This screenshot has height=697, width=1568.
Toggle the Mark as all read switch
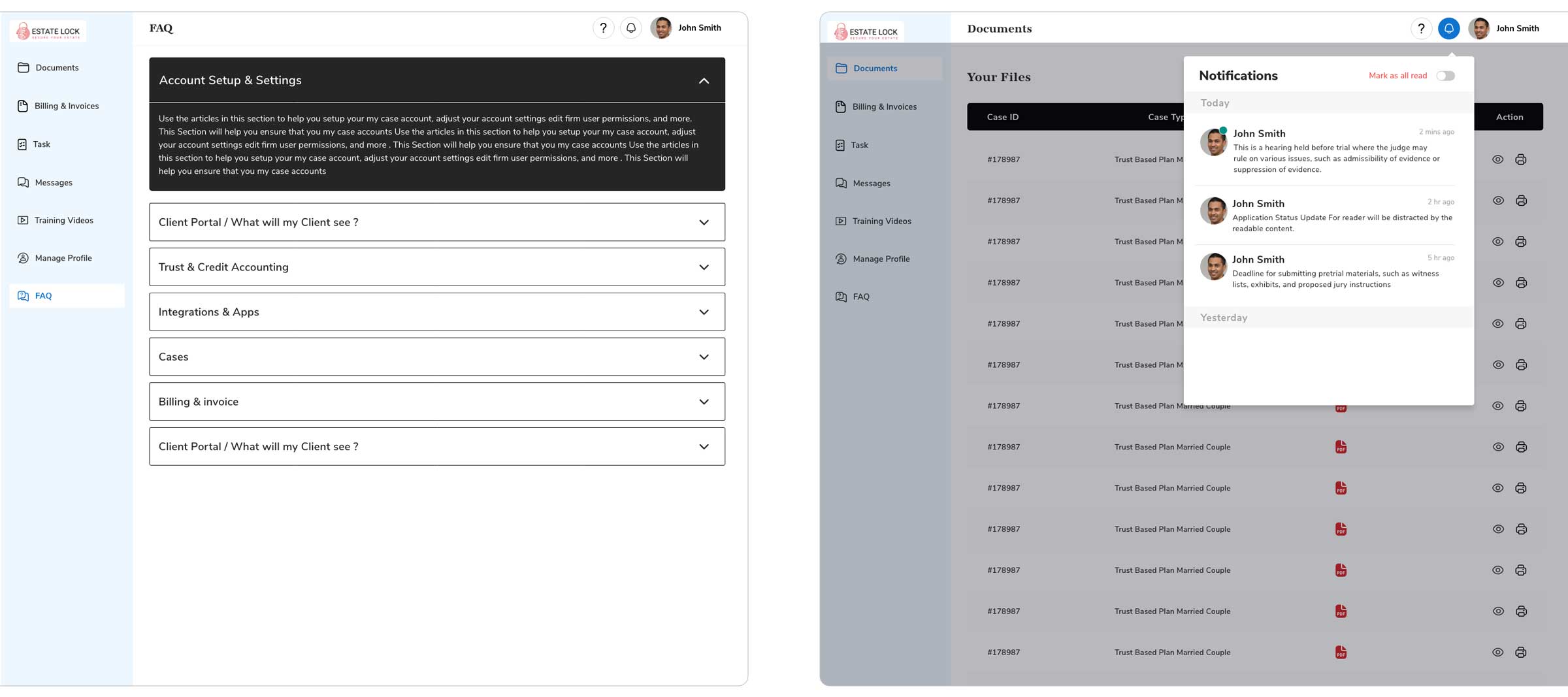point(1445,76)
